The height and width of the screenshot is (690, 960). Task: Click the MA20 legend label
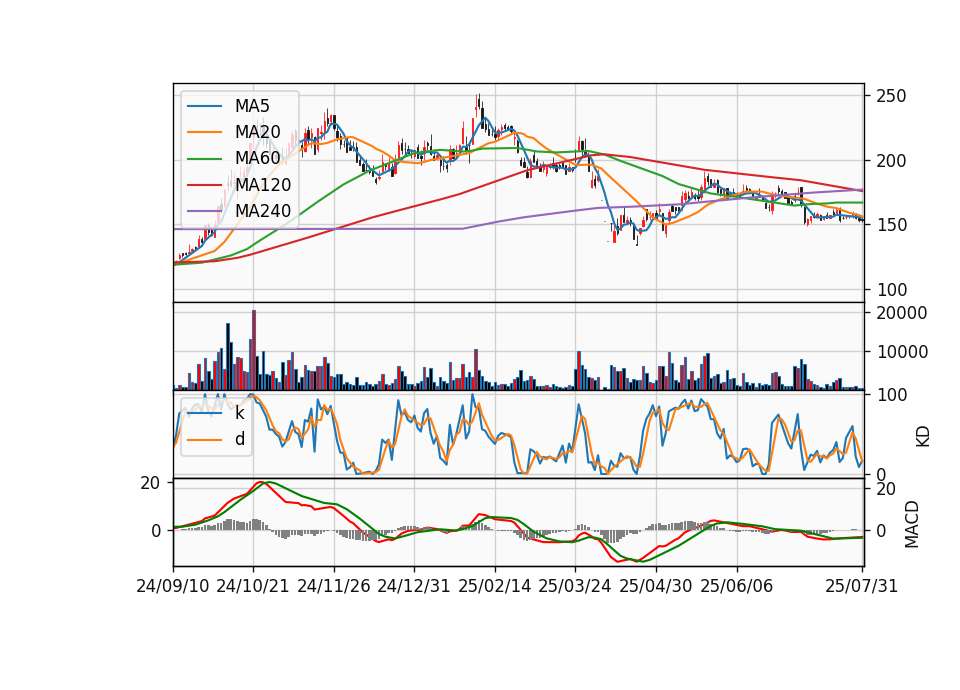coord(257,132)
